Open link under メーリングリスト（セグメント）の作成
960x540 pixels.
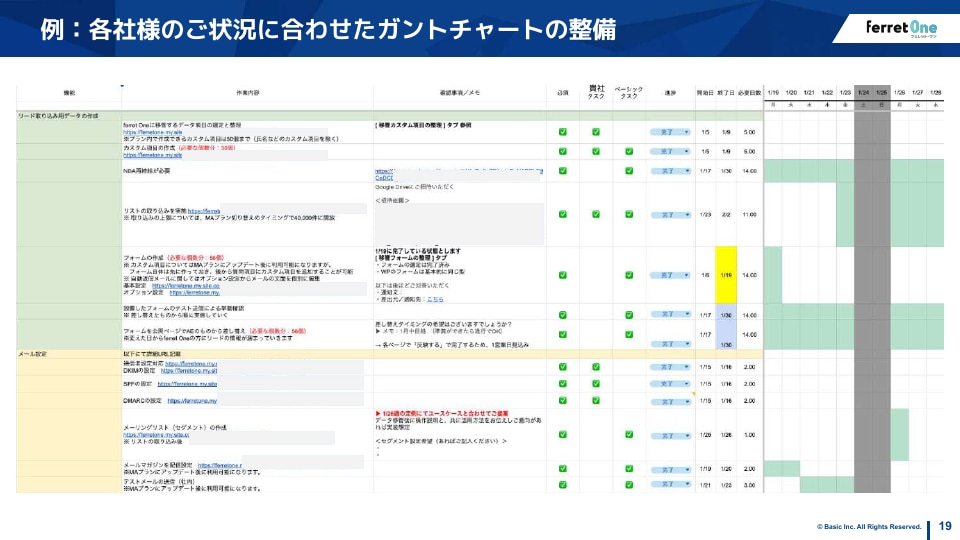(x=156, y=435)
